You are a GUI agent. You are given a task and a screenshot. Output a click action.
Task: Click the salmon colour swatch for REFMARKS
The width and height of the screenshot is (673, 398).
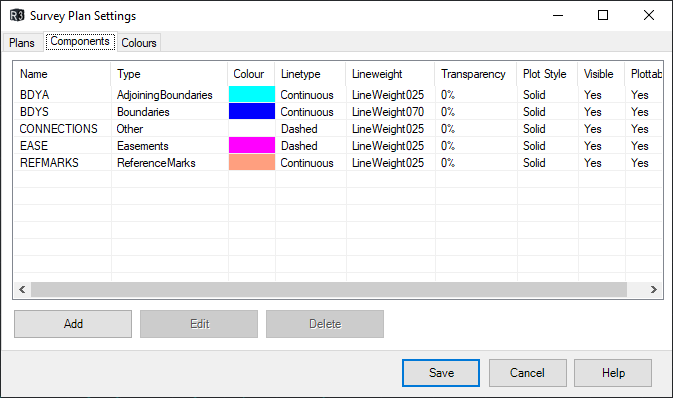[x=252, y=163]
